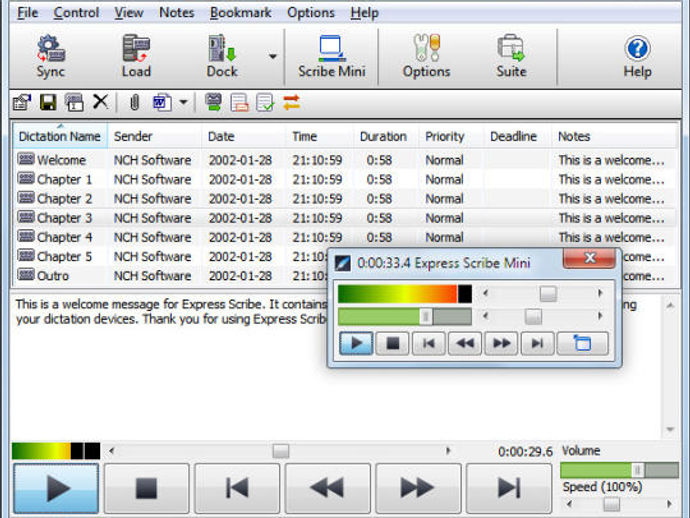Click the large Play button in main window

56,488
